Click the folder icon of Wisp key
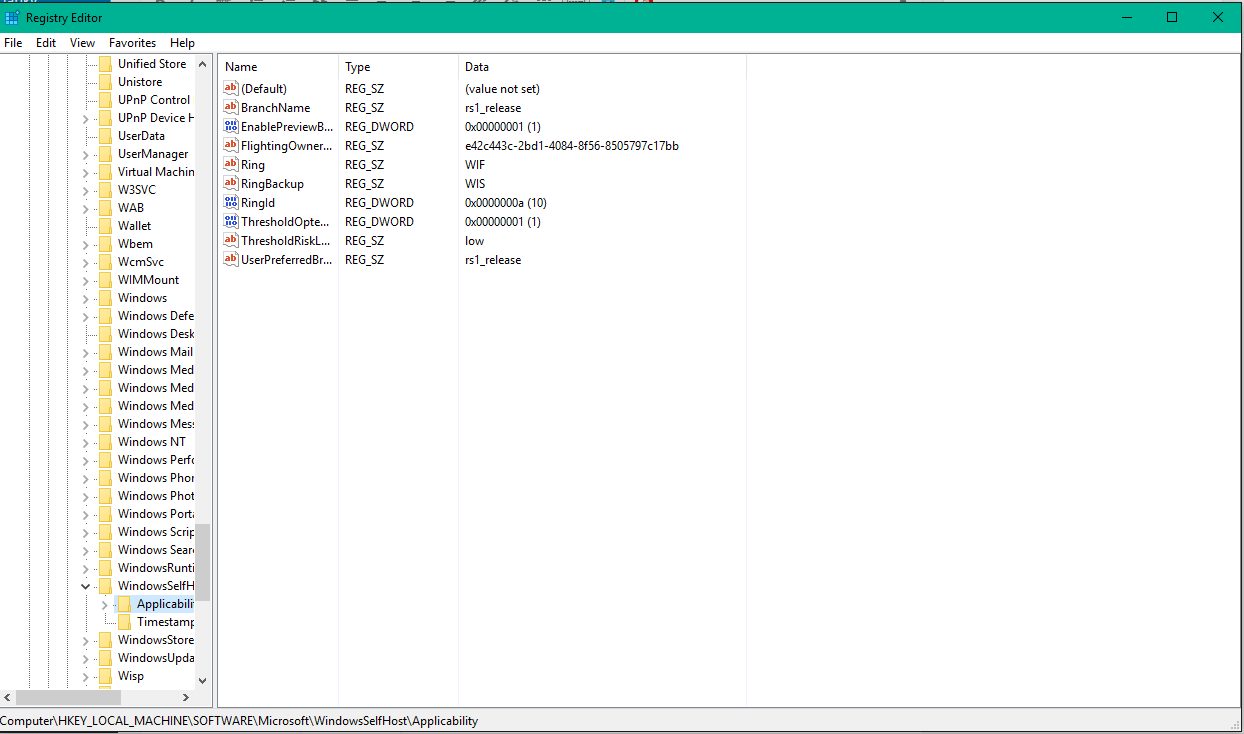Image resolution: width=1244 pixels, height=734 pixels. pyautogui.click(x=105, y=676)
